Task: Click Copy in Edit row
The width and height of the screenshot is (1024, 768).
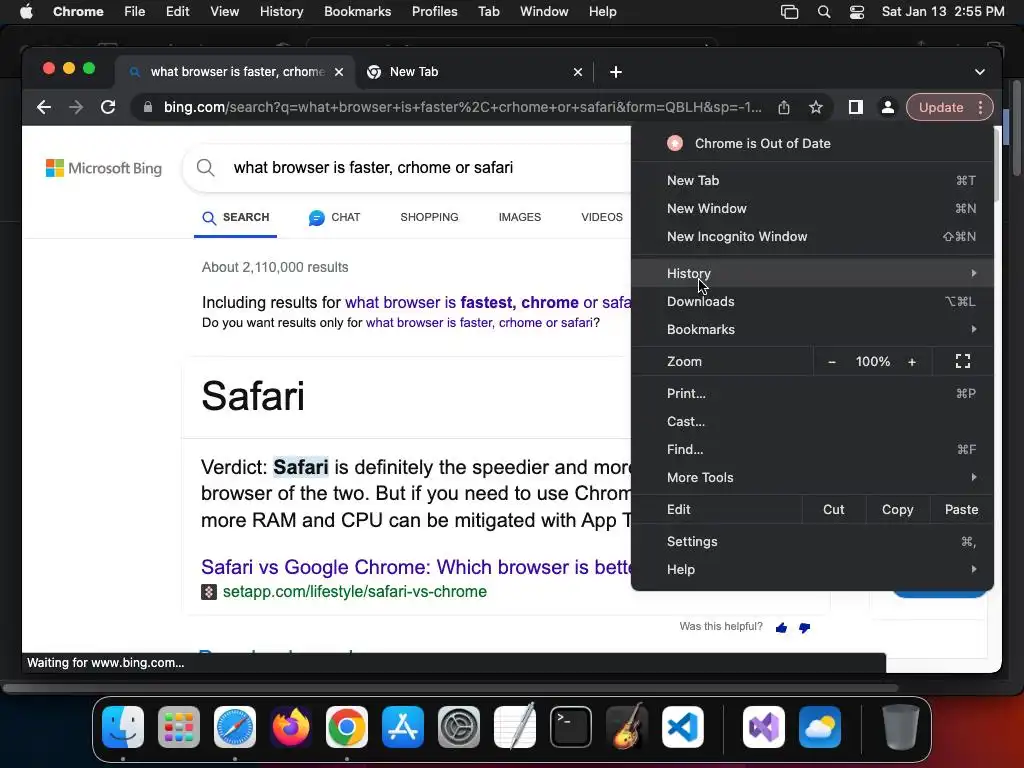Action: (x=897, y=509)
